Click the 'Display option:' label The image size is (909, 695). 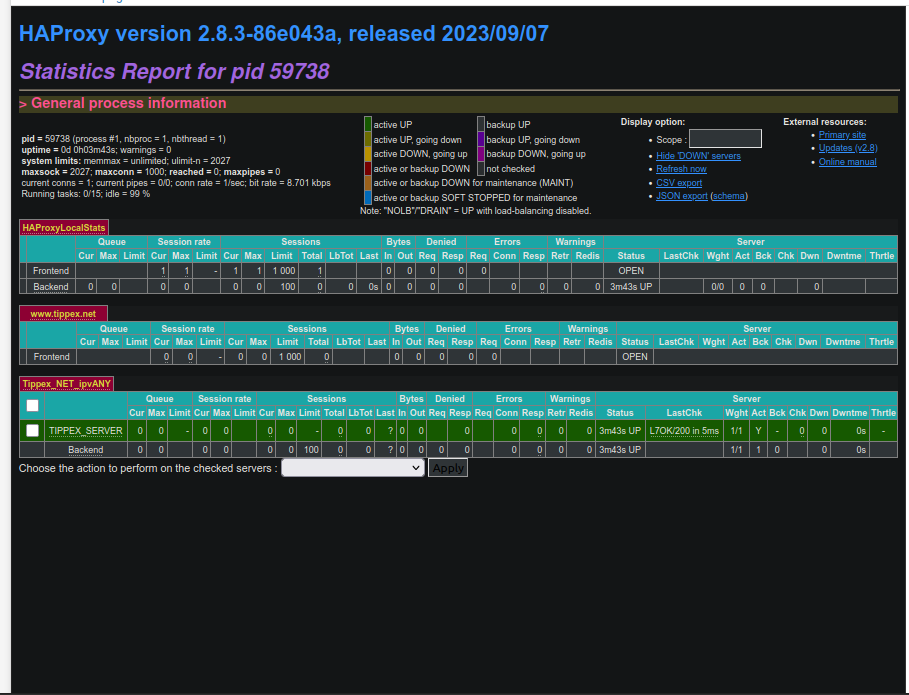click(653, 122)
